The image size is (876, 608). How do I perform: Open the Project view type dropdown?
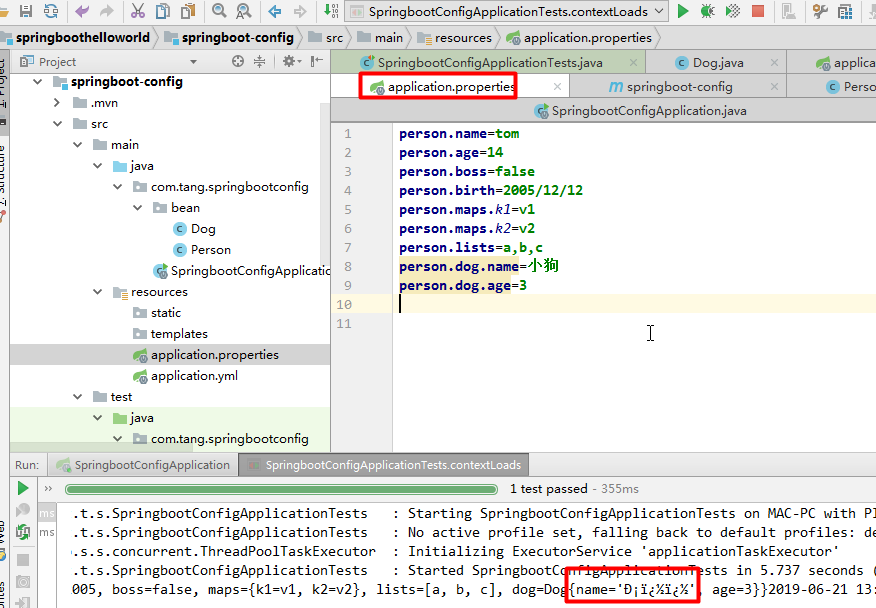tap(193, 61)
